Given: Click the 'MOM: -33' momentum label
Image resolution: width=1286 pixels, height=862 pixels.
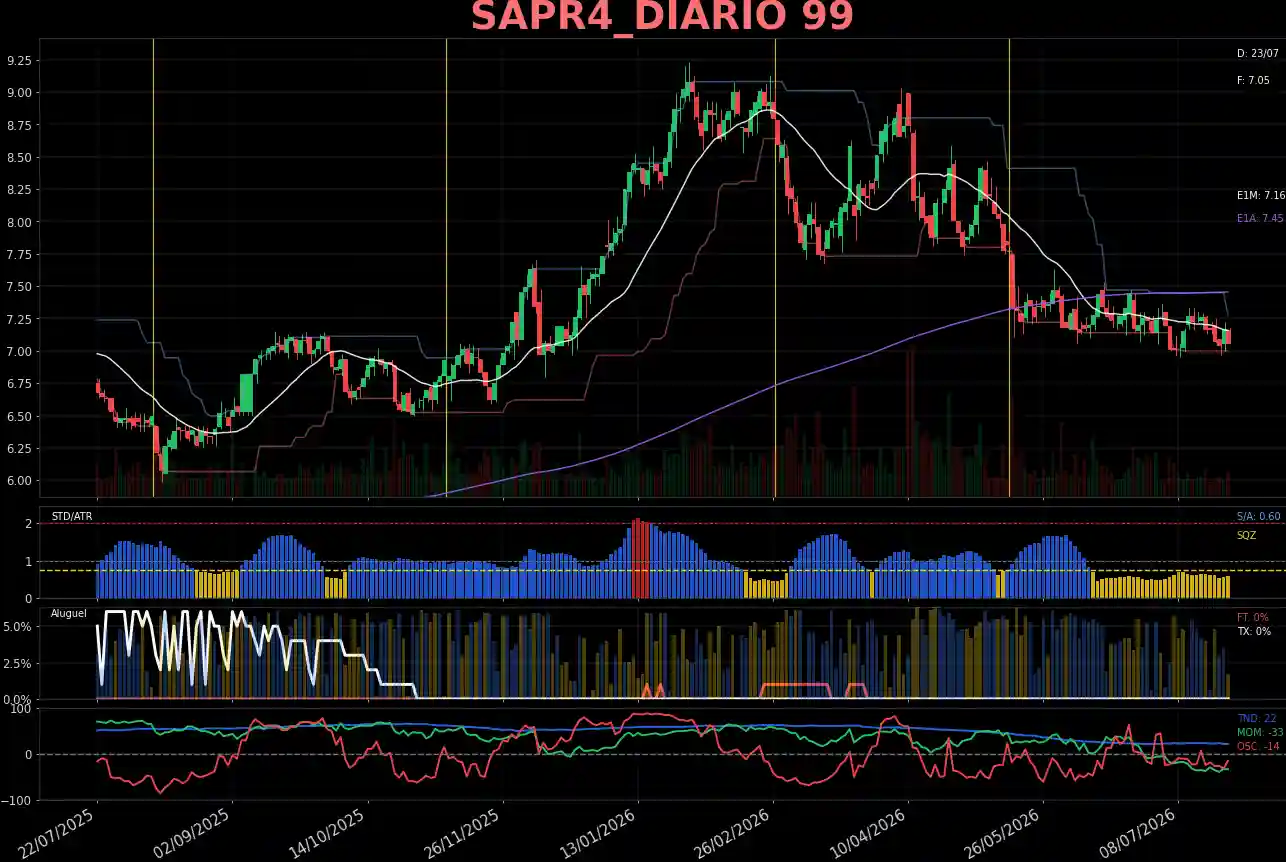Looking at the screenshot, I should [1260, 733].
